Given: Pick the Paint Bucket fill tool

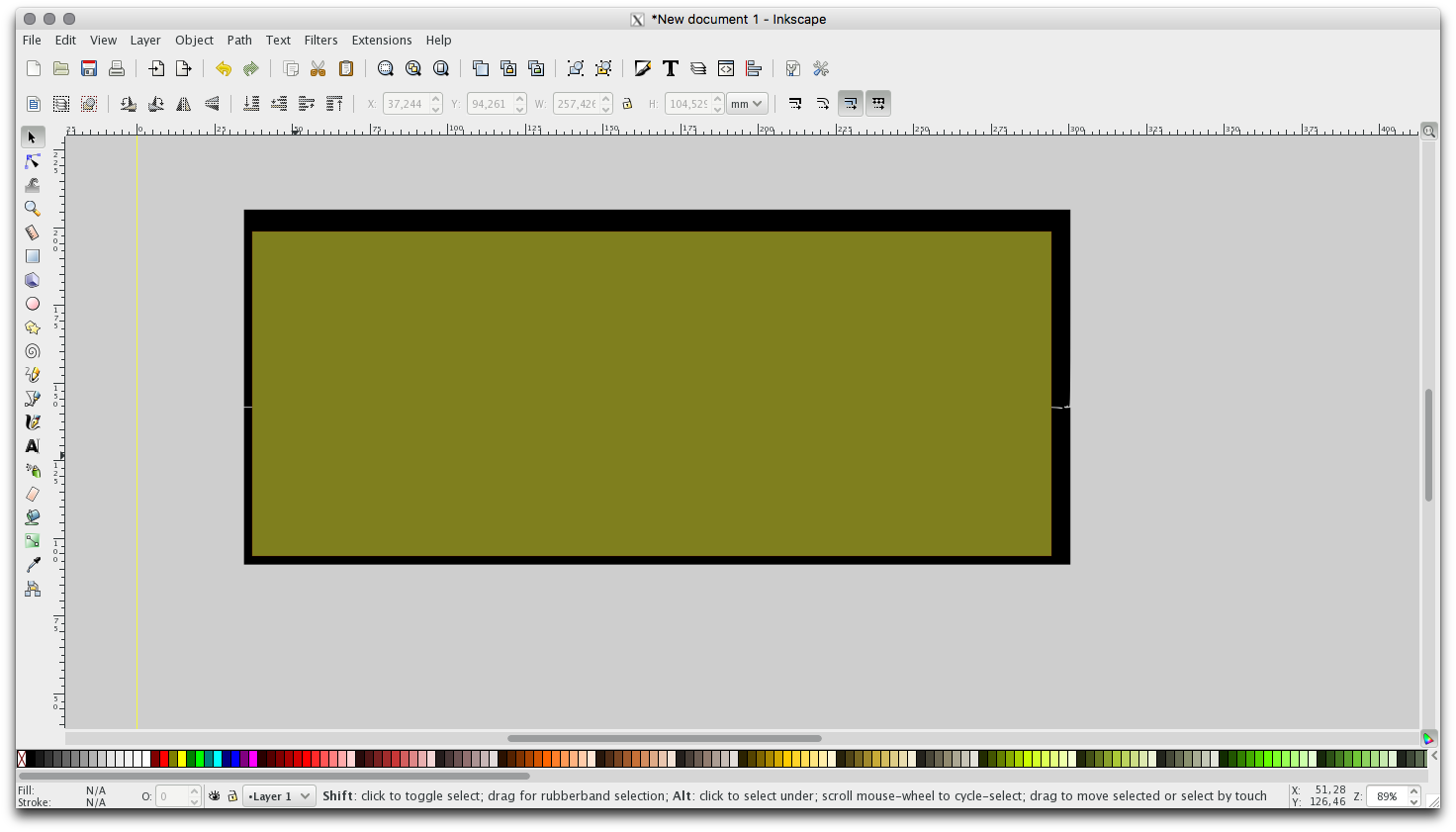Looking at the screenshot, I should pos(33,517).
